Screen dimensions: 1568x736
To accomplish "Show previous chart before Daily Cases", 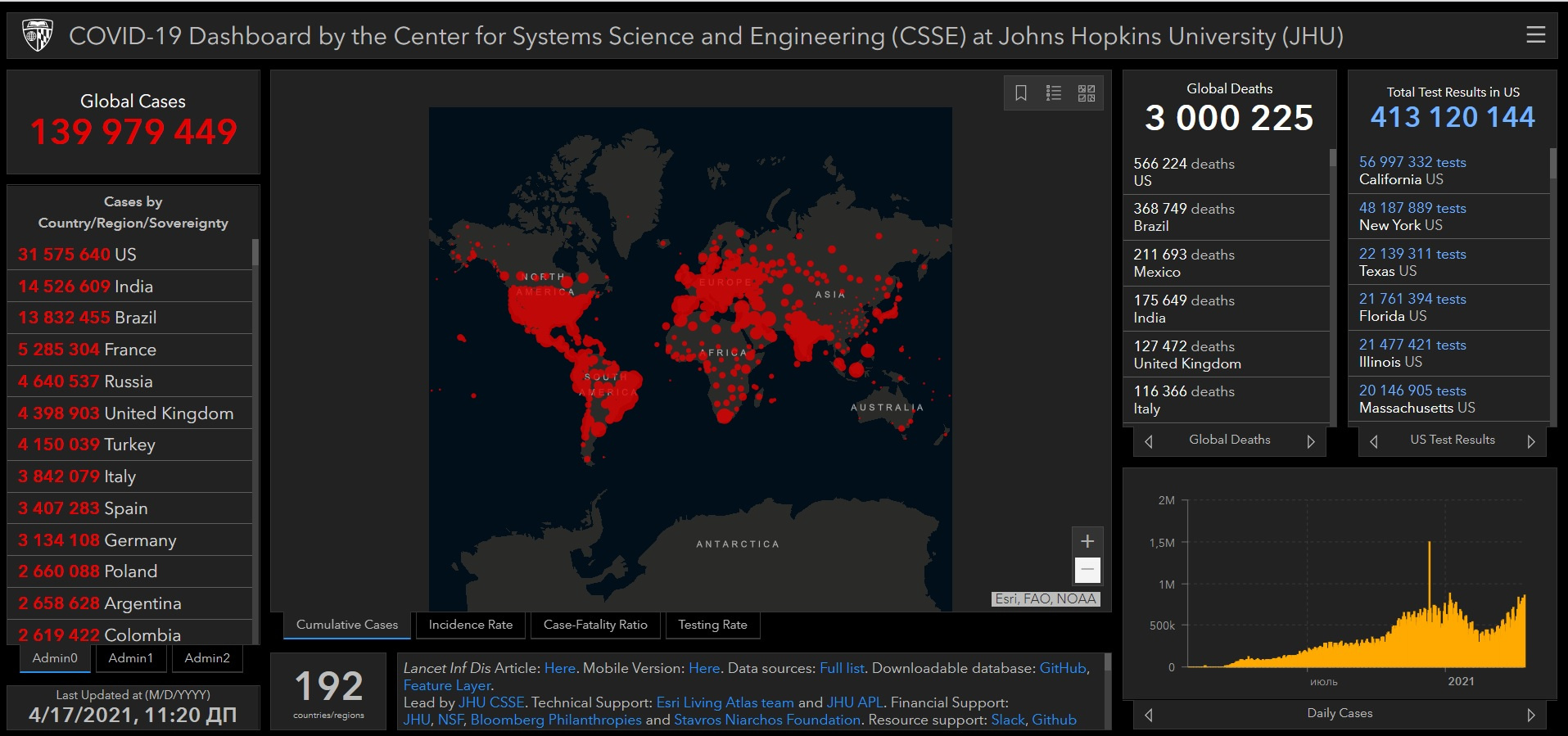I will click(1149, 715).
